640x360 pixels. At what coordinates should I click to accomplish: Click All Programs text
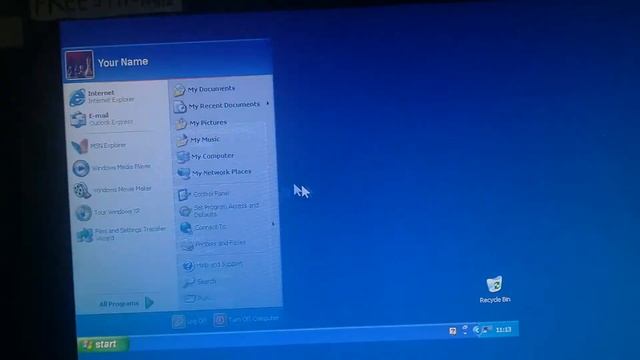pyautogui.click(x=119, y=304)
